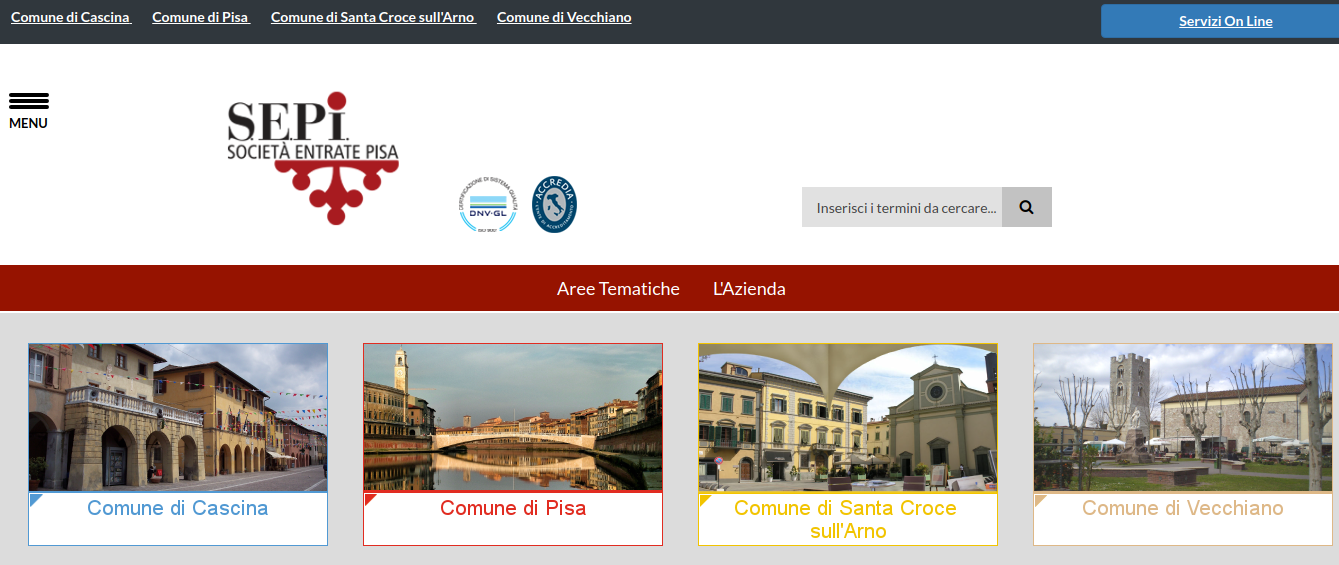Click the search terms input field
1339x565 pixels.
pyautogui.click(x=902, y=208)
